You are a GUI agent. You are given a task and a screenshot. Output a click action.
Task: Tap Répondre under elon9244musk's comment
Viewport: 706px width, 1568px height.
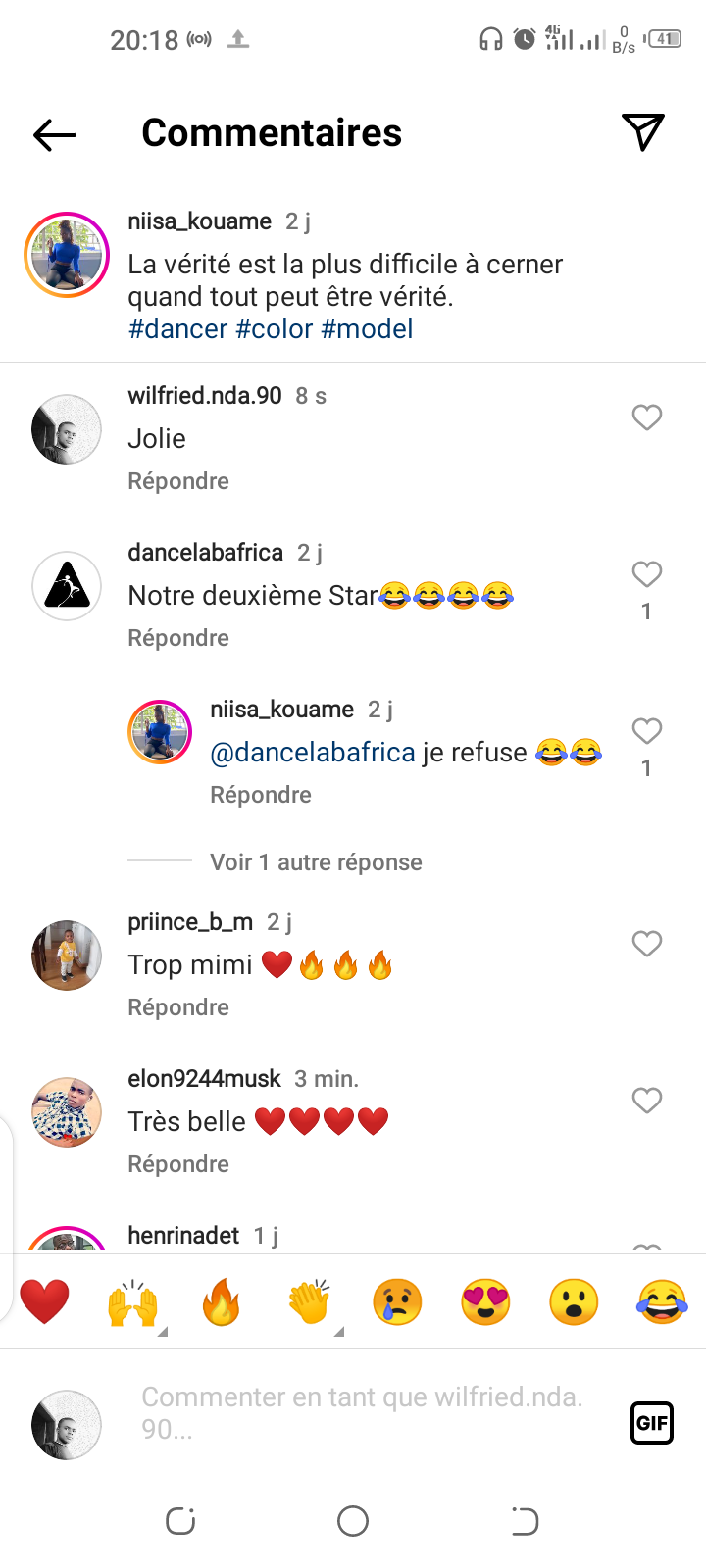[178, 1164]
